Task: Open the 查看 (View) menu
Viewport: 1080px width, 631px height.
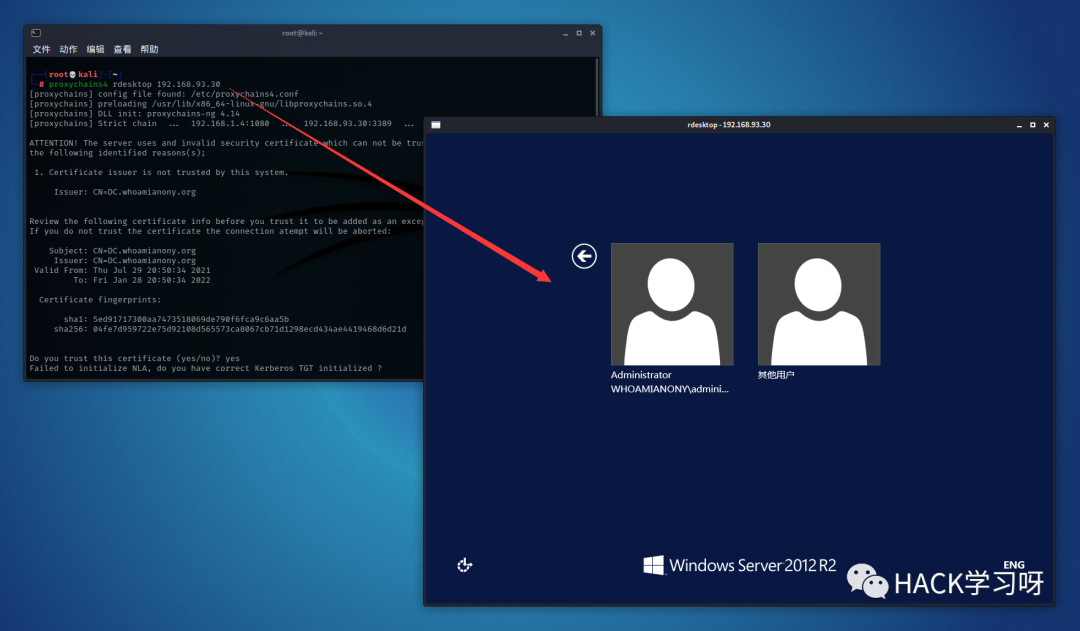Action: [122, 49]
